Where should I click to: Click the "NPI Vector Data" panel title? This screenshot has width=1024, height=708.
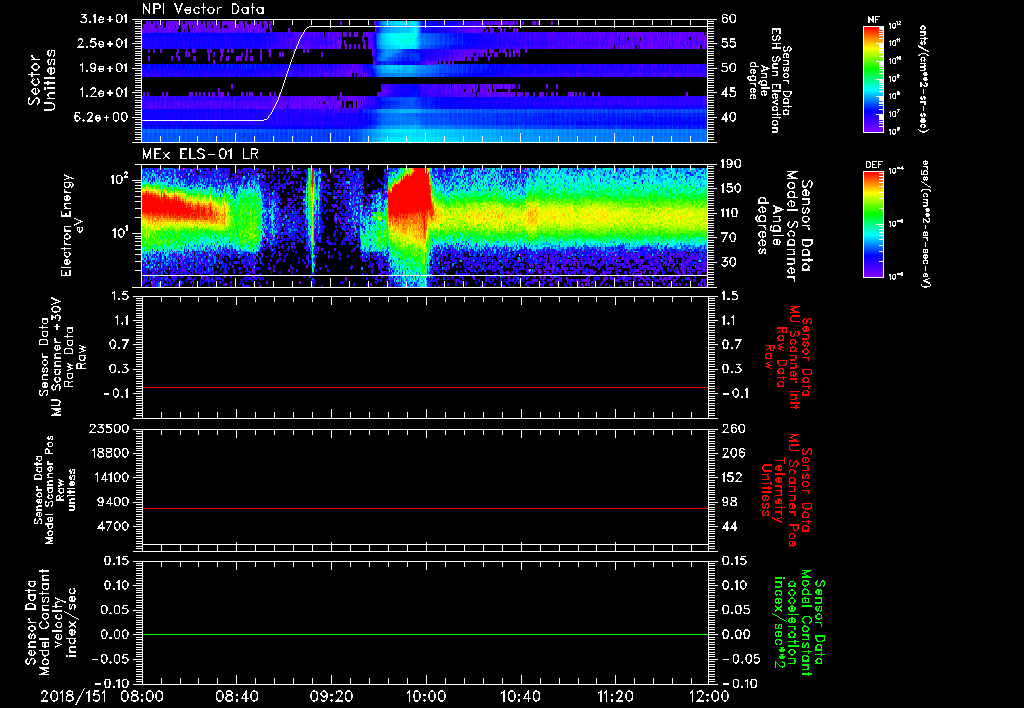point(203,9)
